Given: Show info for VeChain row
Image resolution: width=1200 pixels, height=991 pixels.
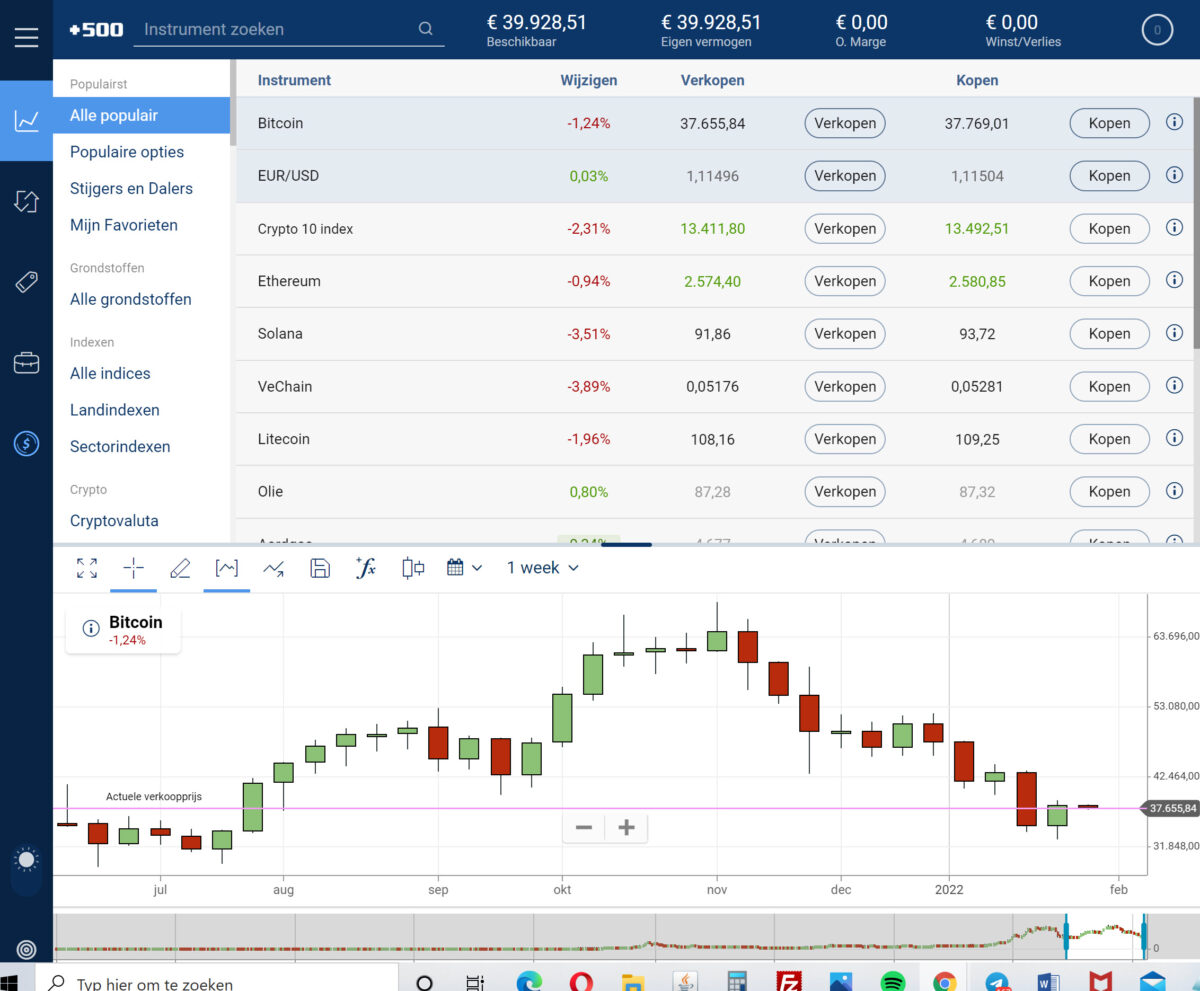Looking at the screenshot, I should click(x=1174, y=386).
